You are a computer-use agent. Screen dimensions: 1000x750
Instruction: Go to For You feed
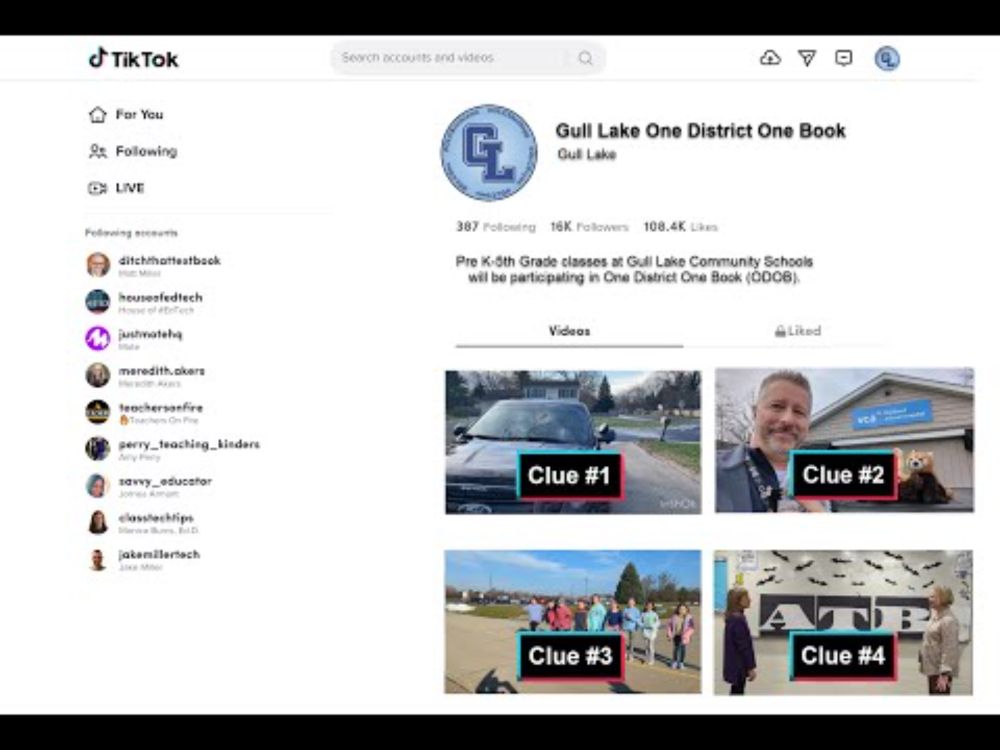pyautogui.click(x=126, y=115)
